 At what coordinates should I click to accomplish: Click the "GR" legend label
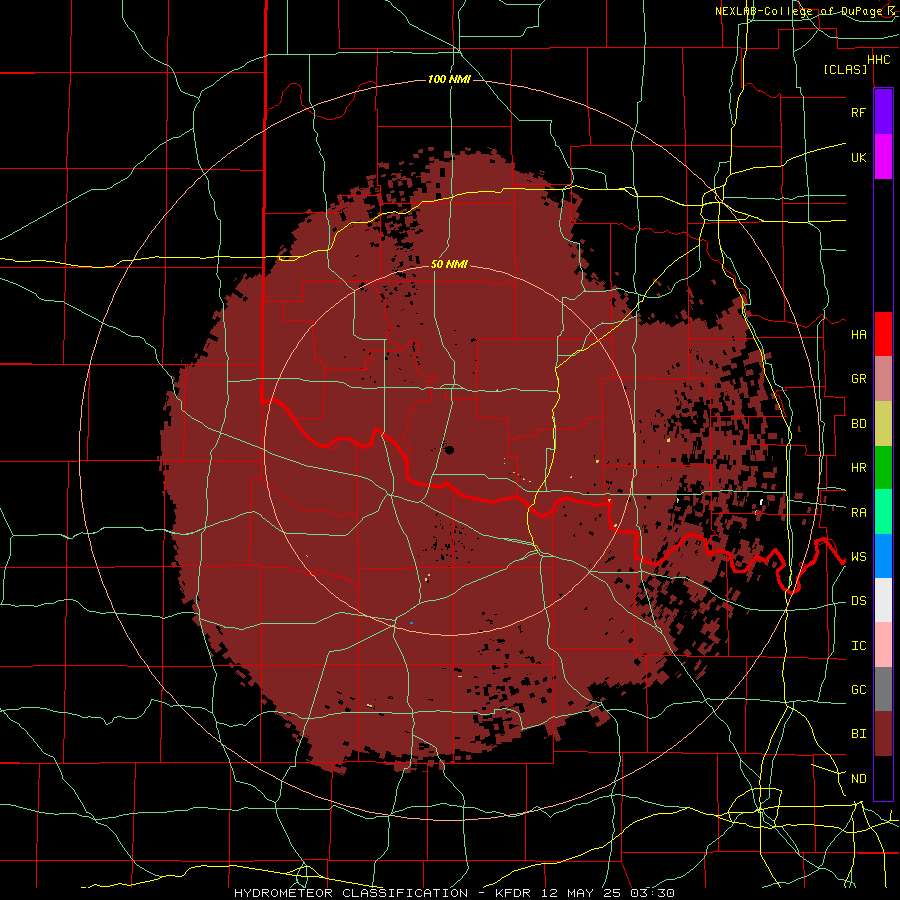tap(858, 379)
